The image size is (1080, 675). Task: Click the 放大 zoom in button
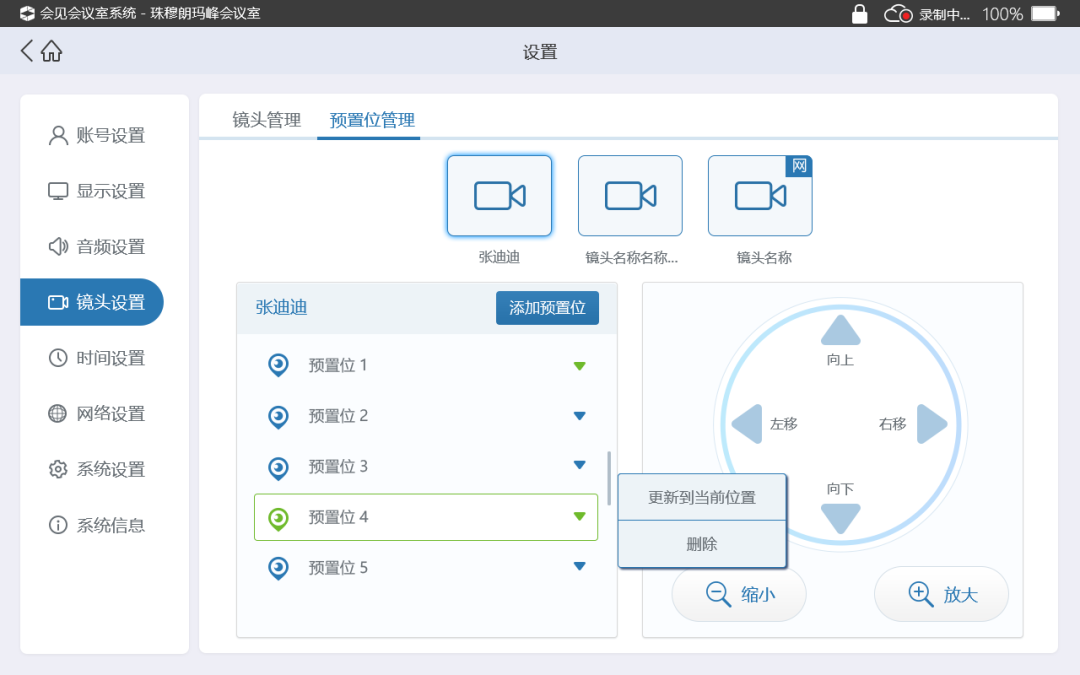click(941, 594)
